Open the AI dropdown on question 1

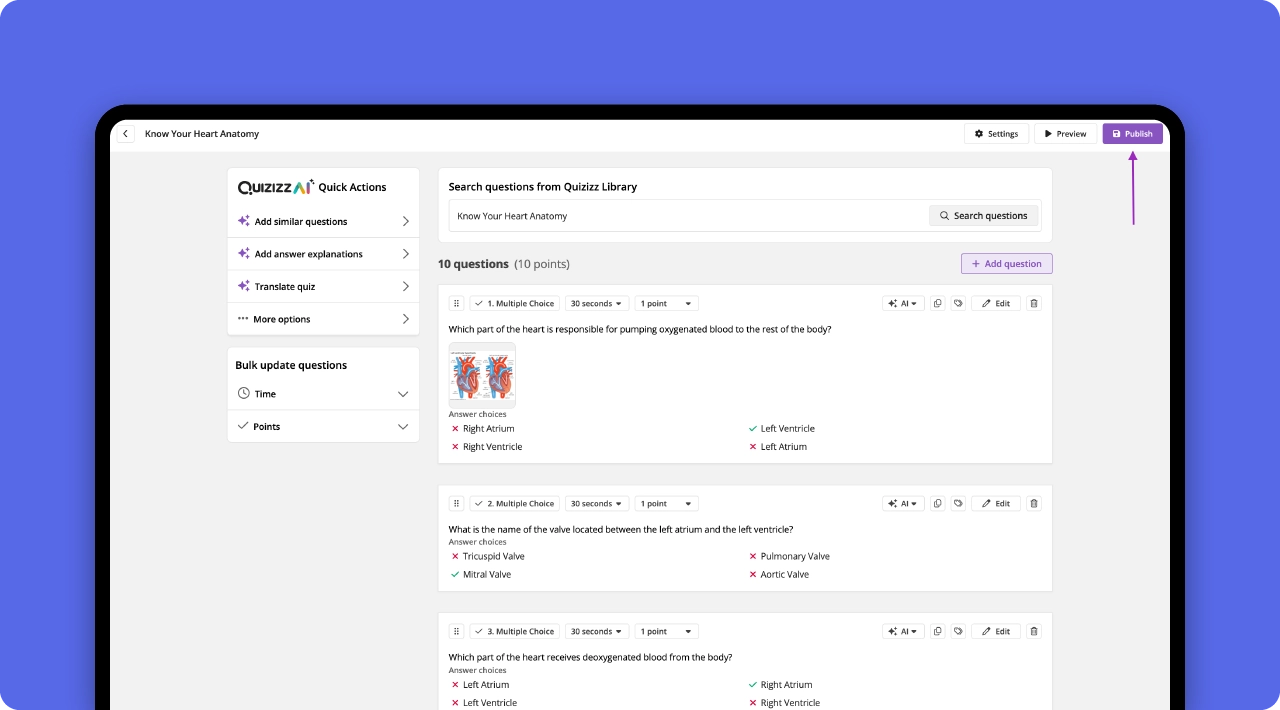pyautogui.click(x=903, y=302)
